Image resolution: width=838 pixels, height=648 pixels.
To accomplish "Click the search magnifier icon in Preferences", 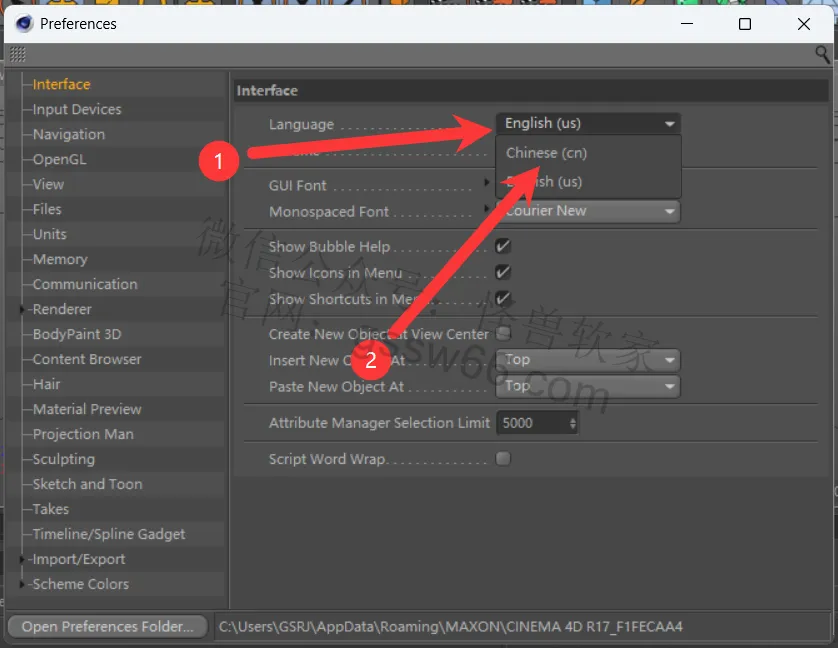I will [x=822, y=54].
